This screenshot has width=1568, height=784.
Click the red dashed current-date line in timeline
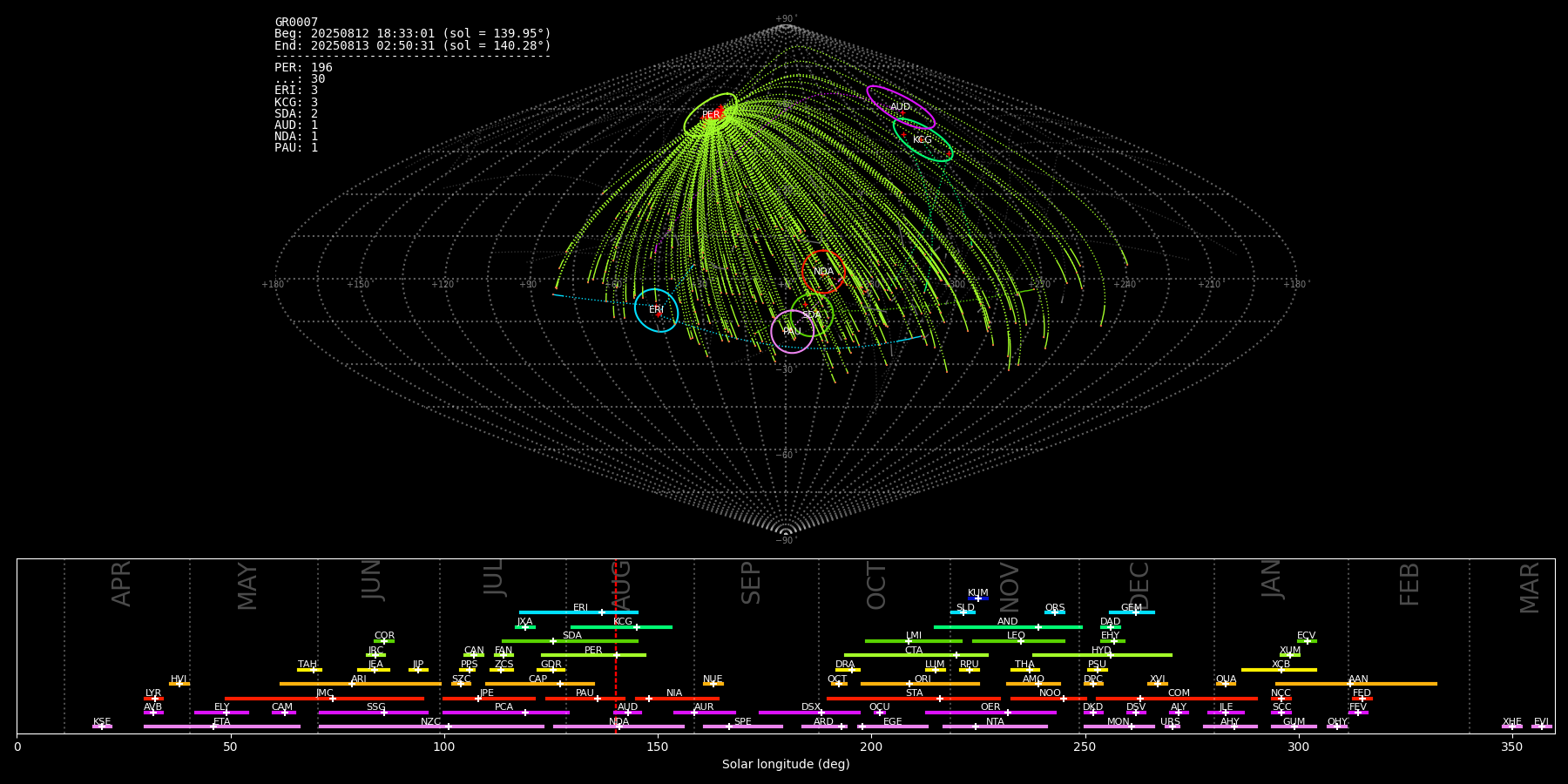616,645
